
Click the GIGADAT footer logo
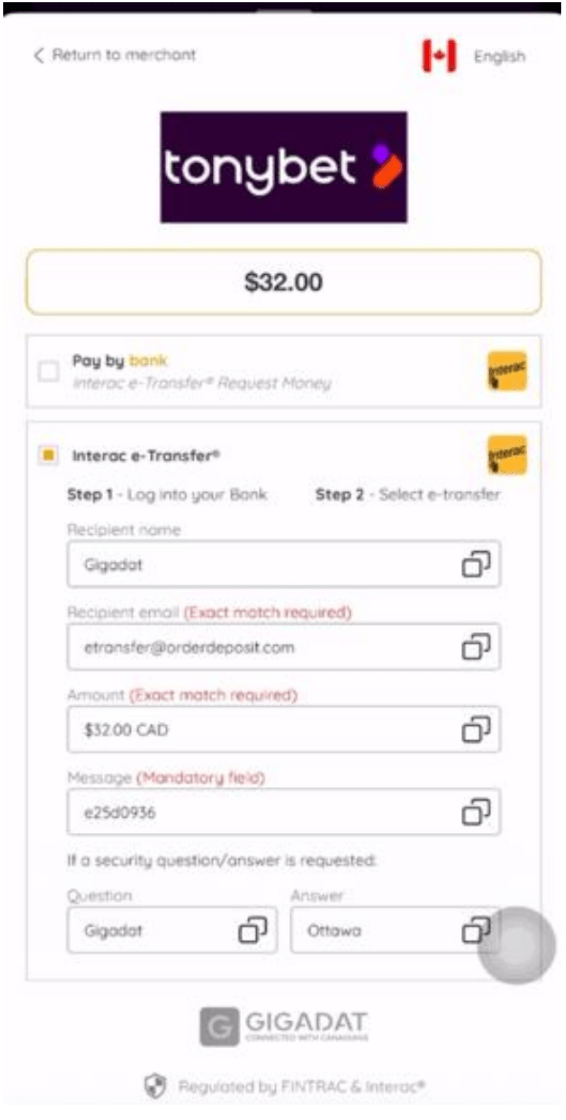(x=284, y=1026)
